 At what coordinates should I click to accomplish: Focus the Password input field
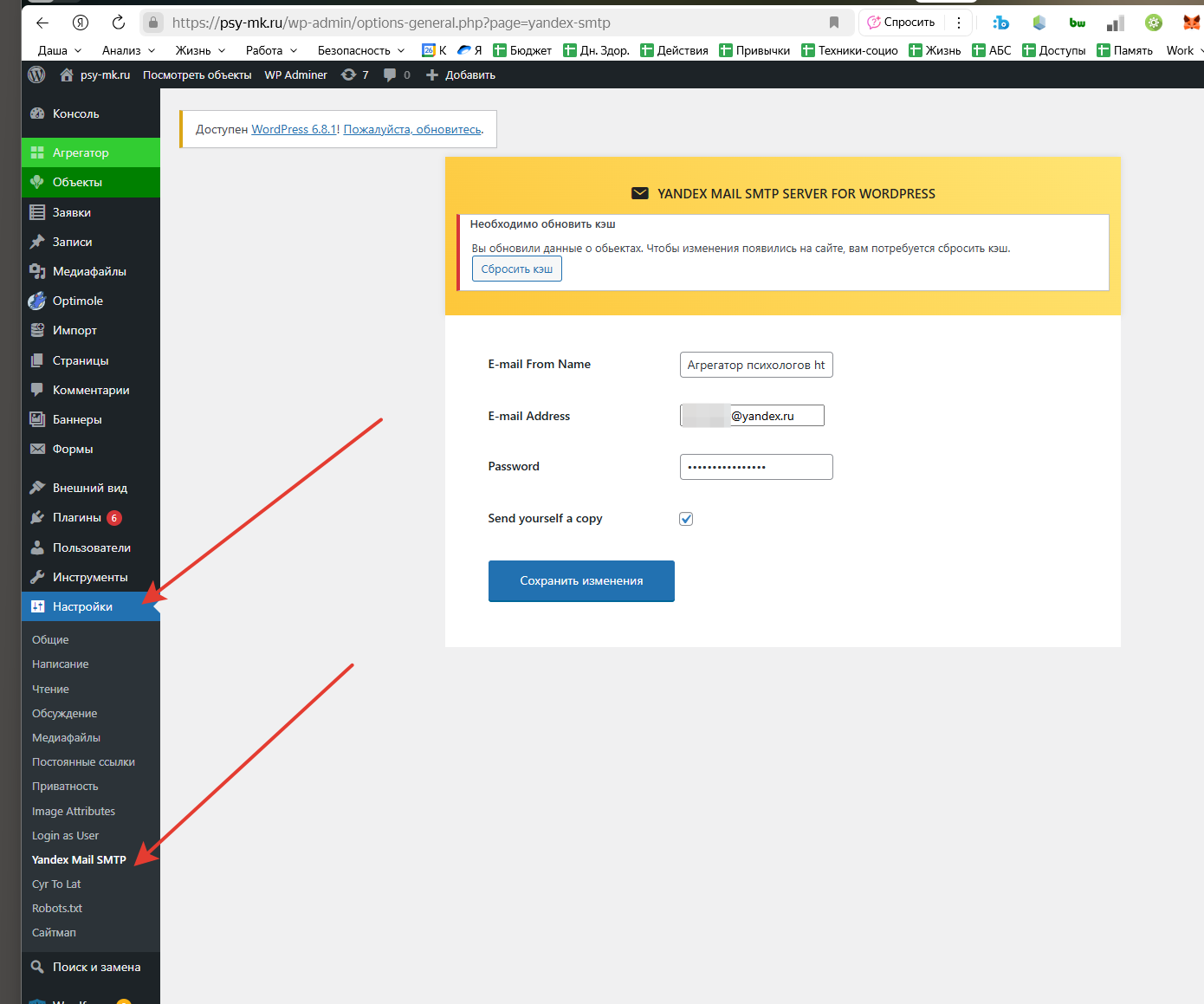755,467
